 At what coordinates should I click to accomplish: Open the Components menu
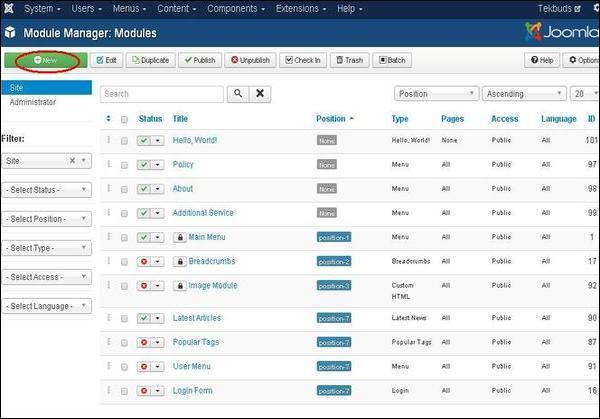click(236, 8)
